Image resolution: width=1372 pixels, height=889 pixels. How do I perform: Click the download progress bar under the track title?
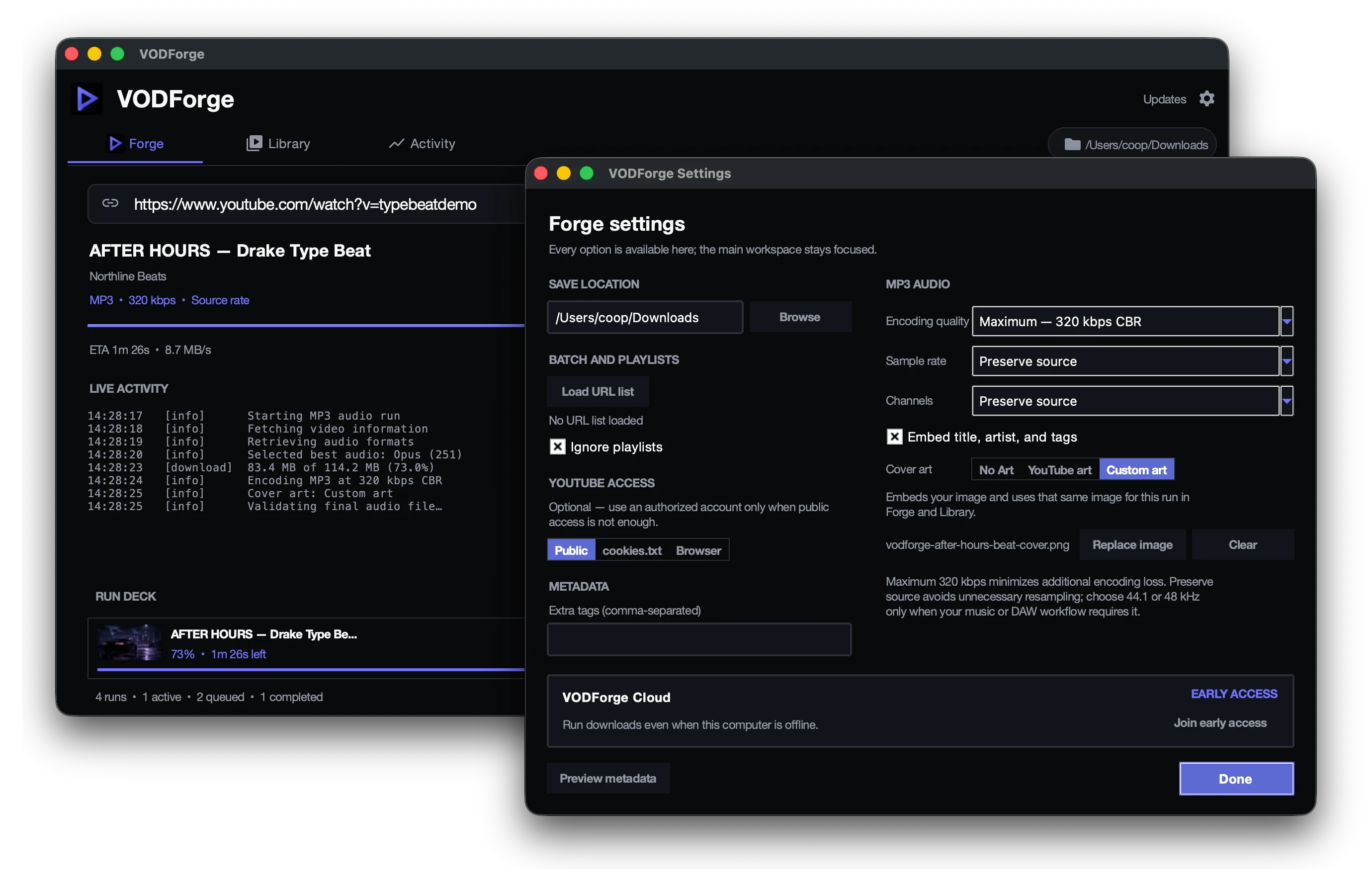pos(306,325)
